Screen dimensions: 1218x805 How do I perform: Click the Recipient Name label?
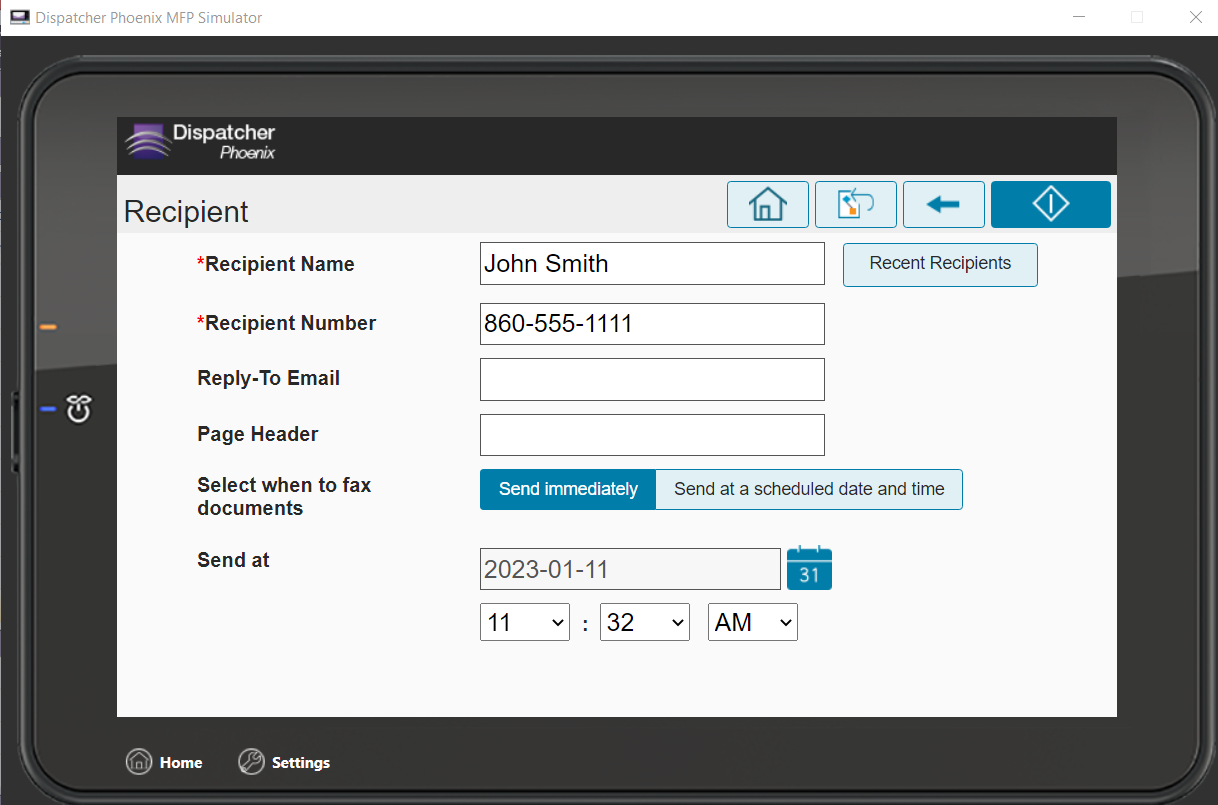tap(275, 264)
